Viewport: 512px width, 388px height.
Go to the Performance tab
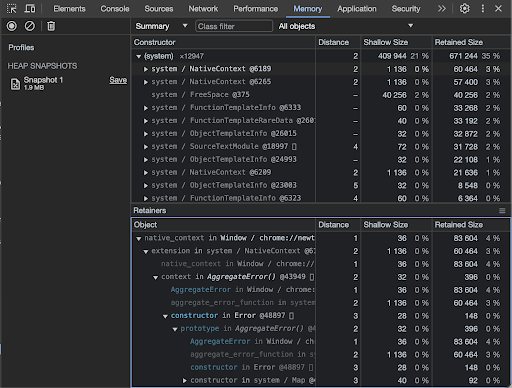click(256, 9)
